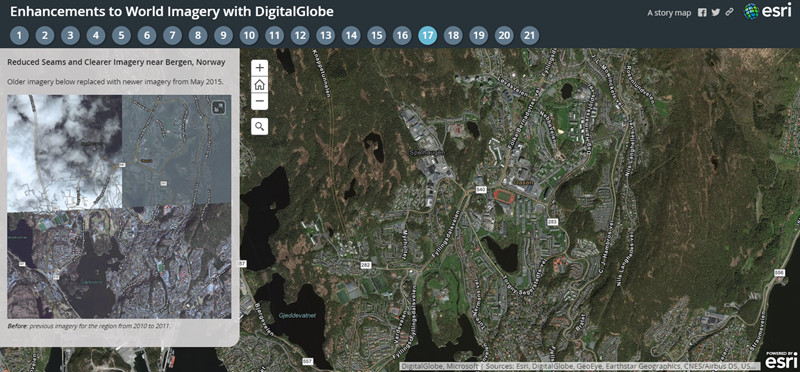Viewport: 800px width, 372px height.
Task: Click Gjeddevatnet lake label on map
Action: [298, 315]
